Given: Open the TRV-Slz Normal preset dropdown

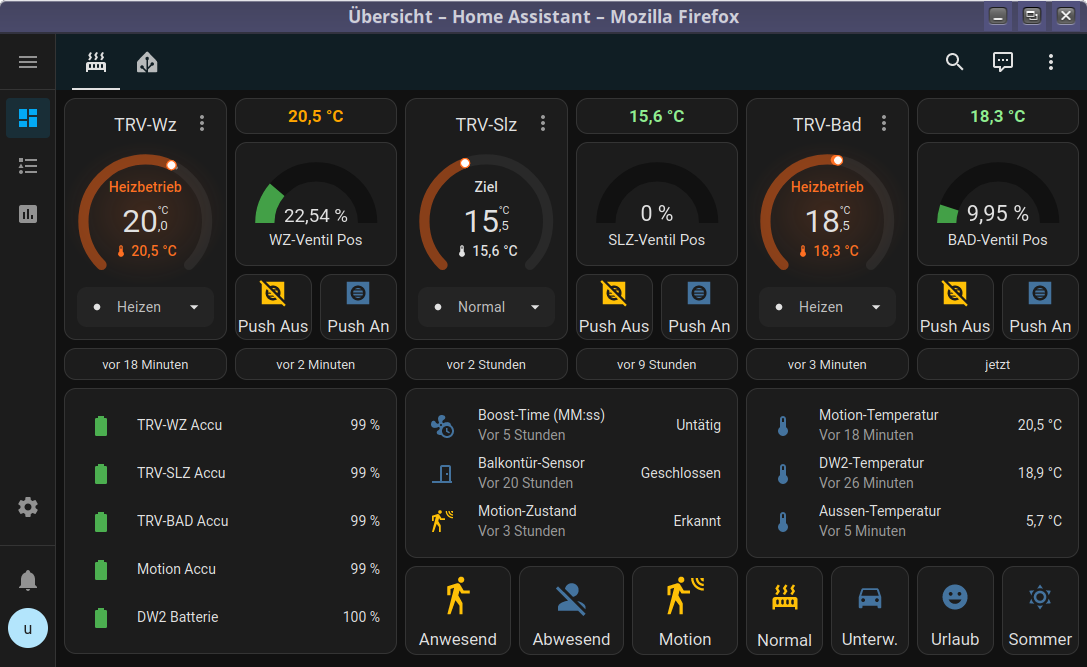Looking at the screenshot, I should [x=487, y=307].
